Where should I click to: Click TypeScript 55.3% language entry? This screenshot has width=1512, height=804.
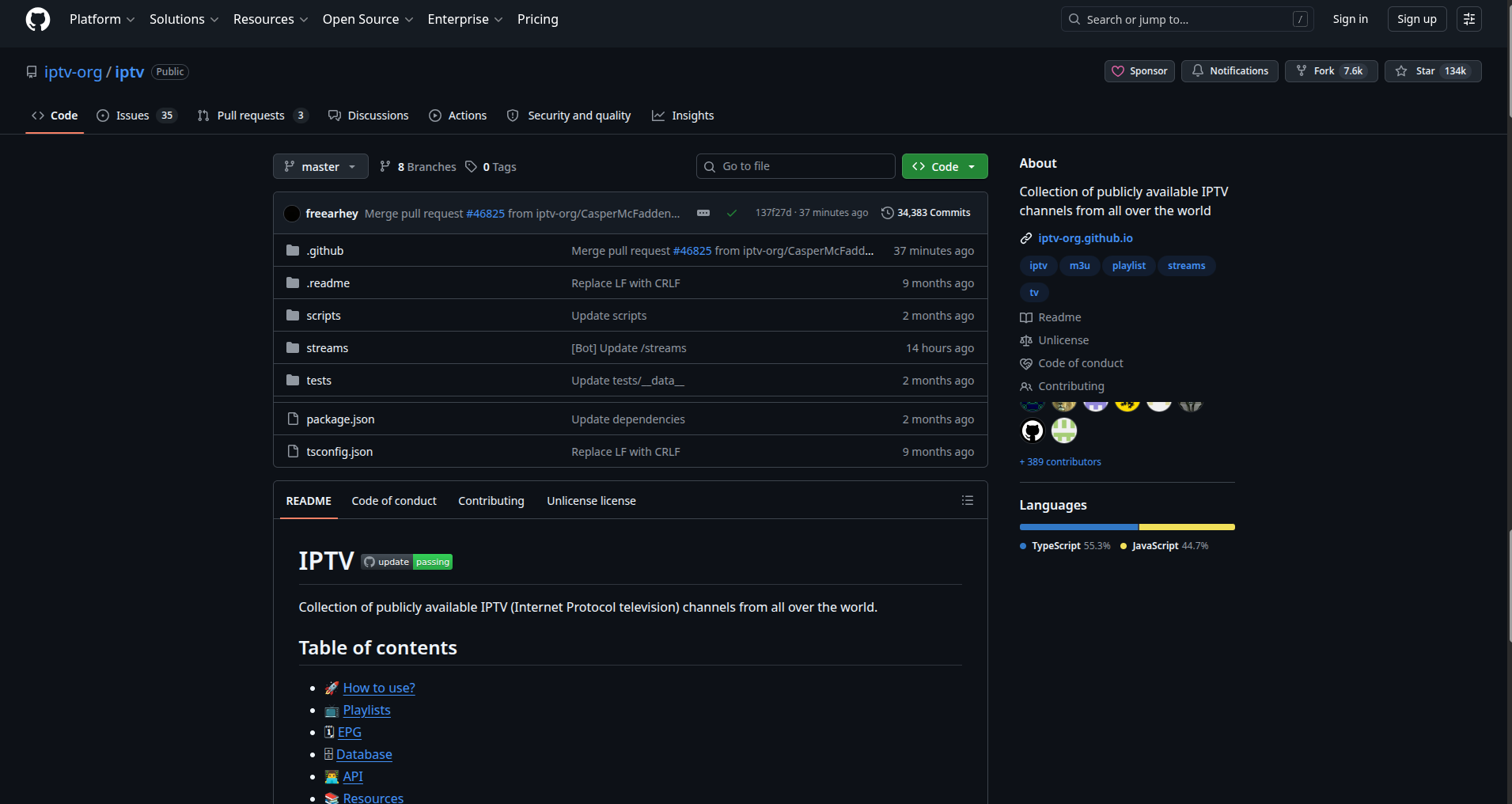1065,546
